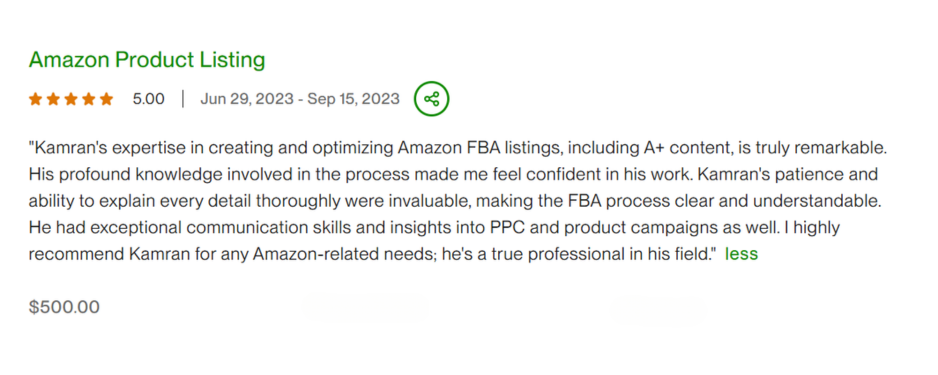938x375 pixels.
Task: Open the Amazon Product Listing title
Action: pyautogui.click(x=147, y=60)
